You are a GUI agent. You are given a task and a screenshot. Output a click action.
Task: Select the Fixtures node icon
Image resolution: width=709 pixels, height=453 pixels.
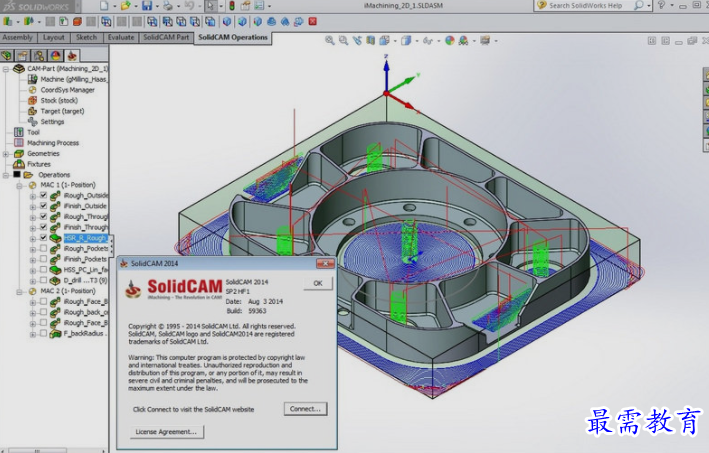19,164
